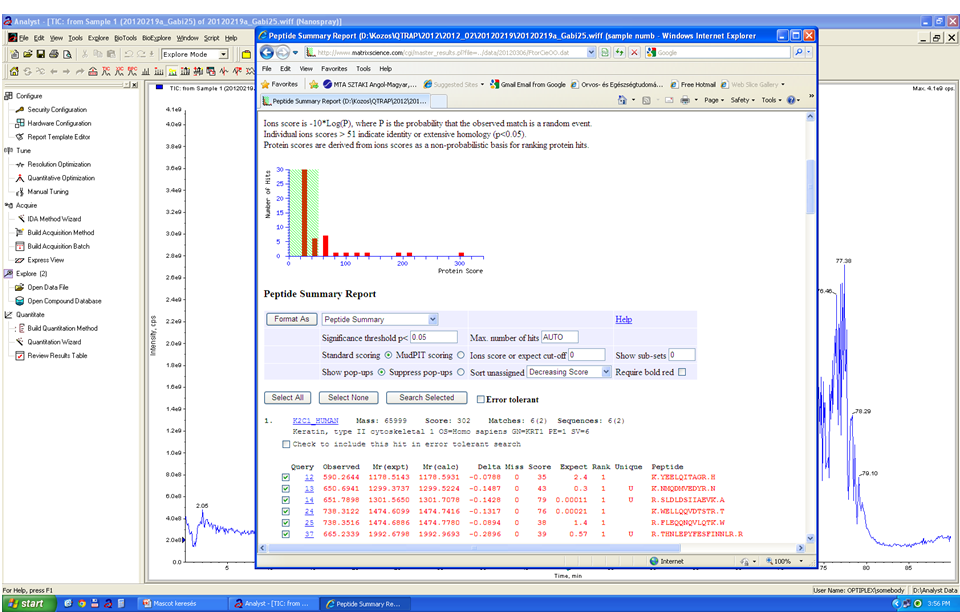This screenshot has width=960, height=612.
Task: Save icon in Analyst toolbar
Action: coord(41,54)
